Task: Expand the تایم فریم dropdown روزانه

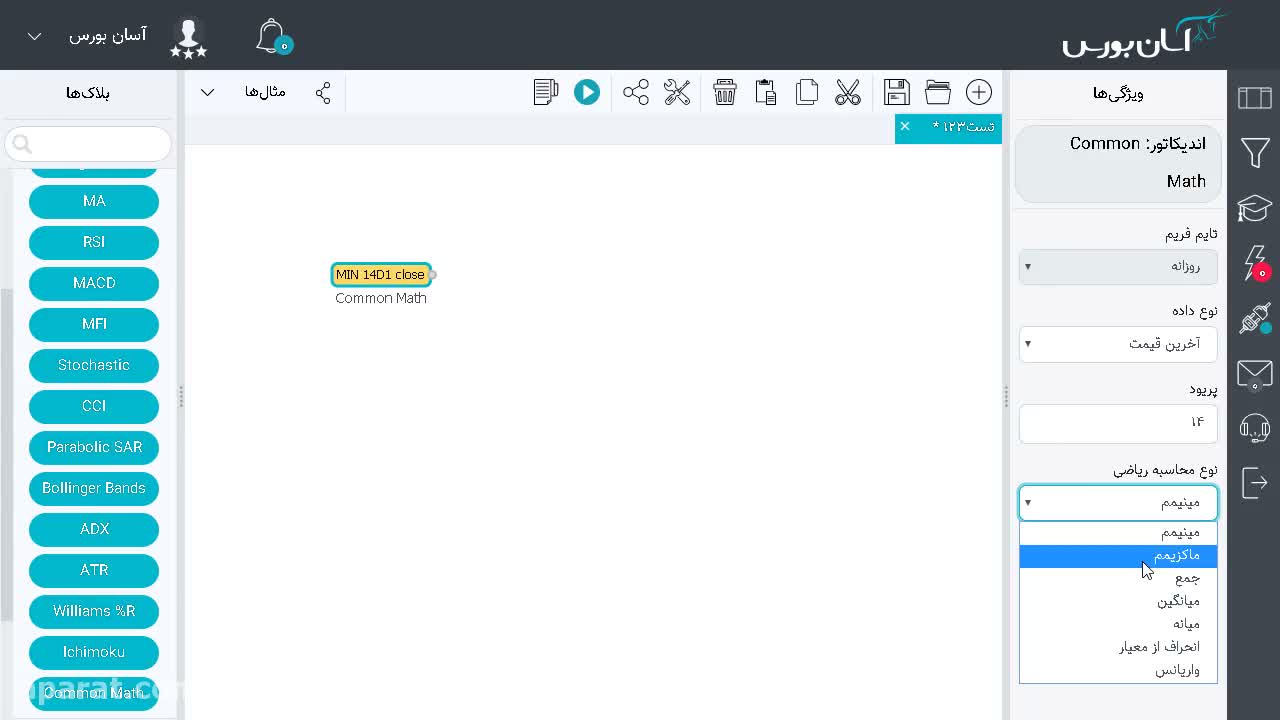Action: pos(1118,267)
